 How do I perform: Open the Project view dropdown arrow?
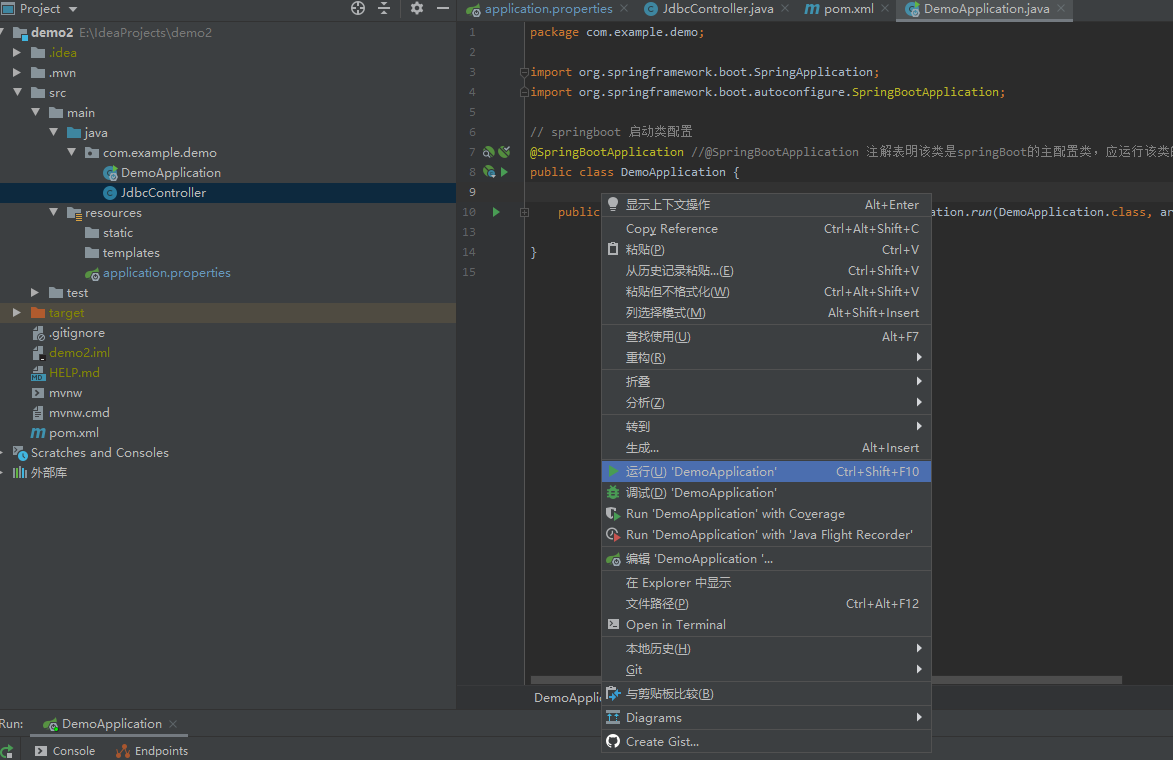coord(73,9)
